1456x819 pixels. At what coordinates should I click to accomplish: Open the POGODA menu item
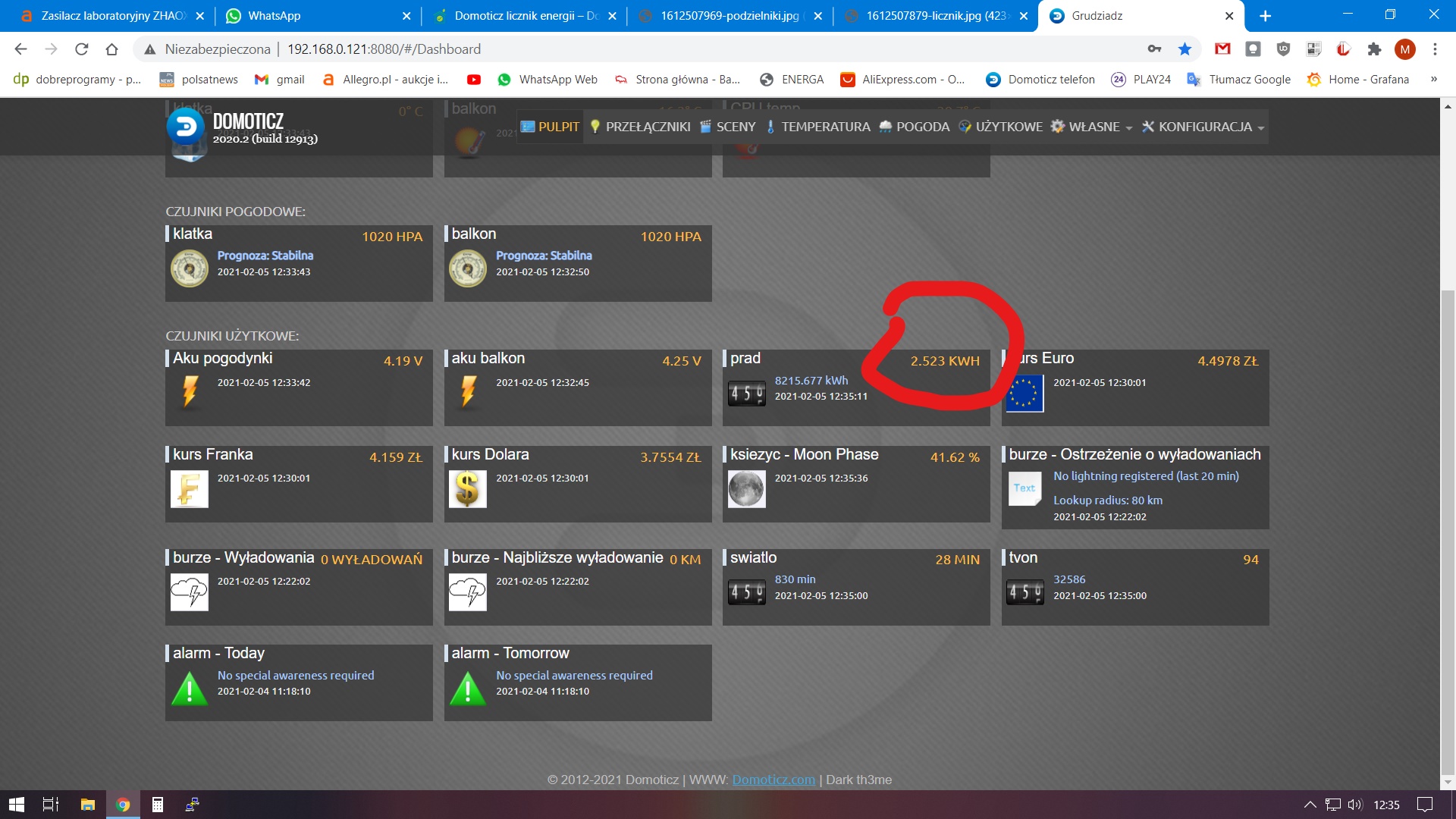point(914,127)
